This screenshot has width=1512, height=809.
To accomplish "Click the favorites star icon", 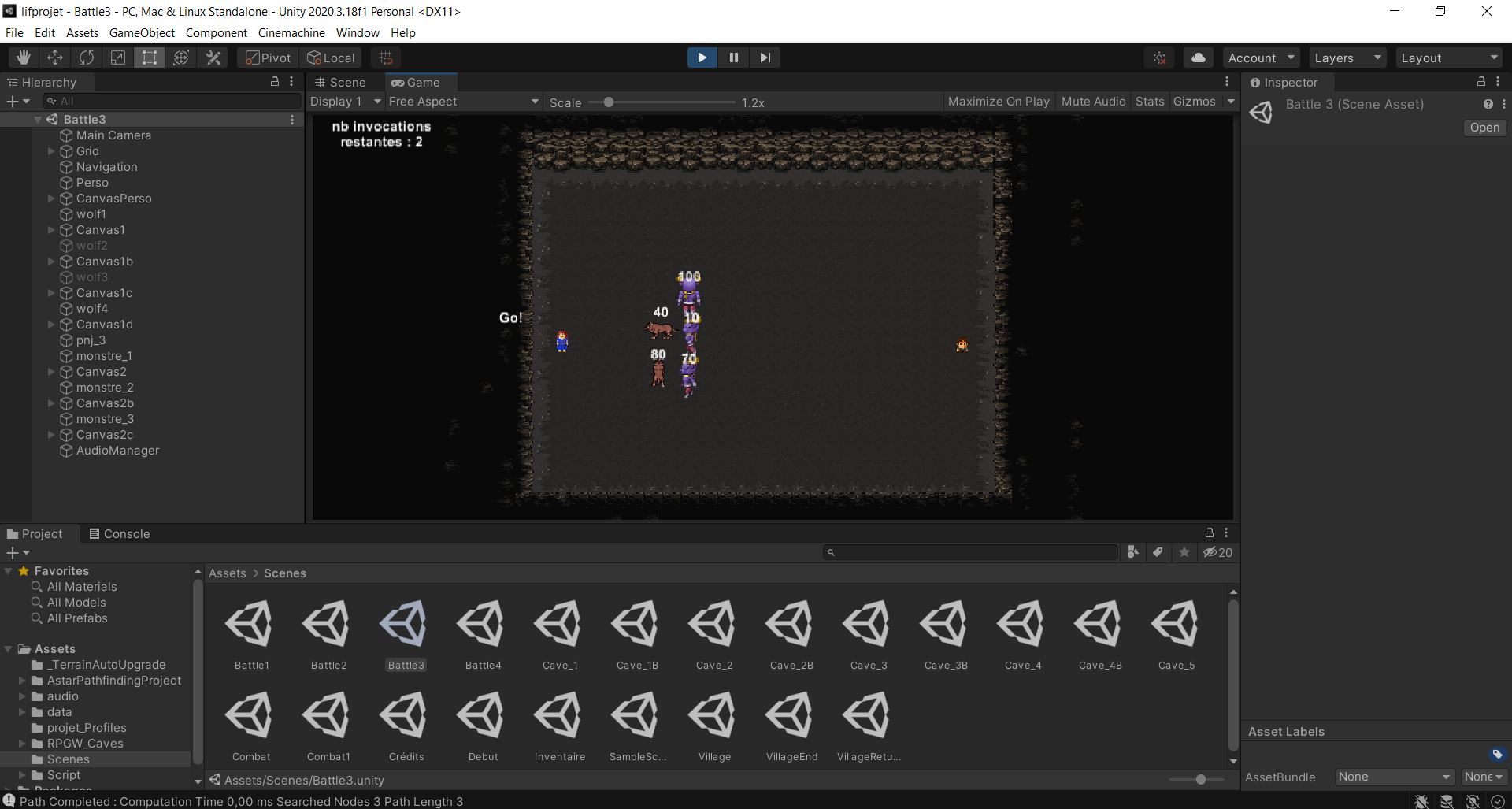I will (1184, 552).
